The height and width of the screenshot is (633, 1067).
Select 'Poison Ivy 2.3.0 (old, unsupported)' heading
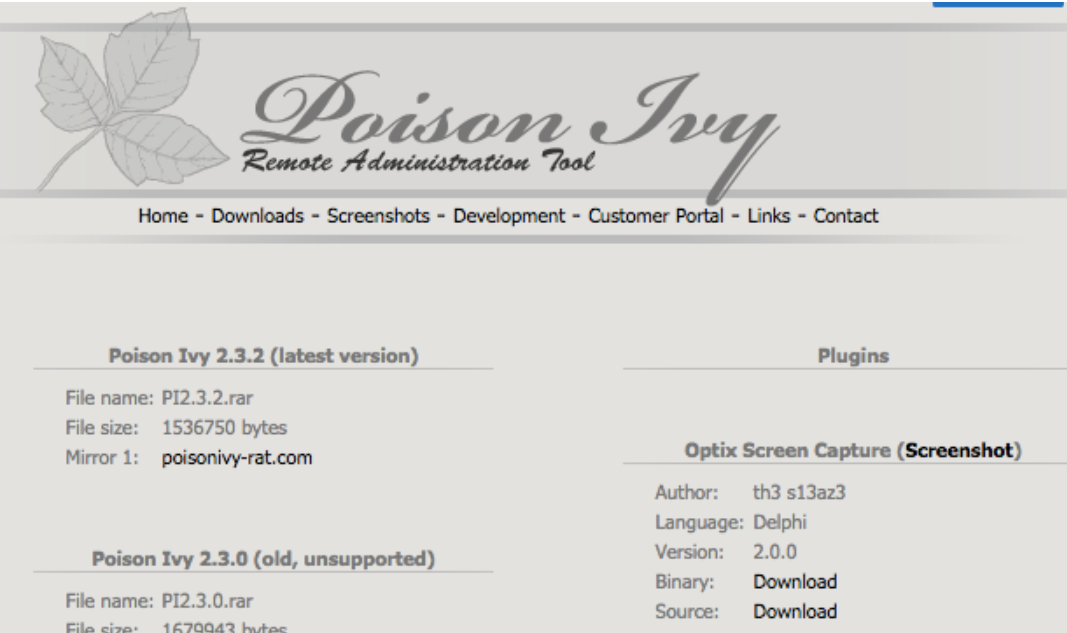[263, 559]
